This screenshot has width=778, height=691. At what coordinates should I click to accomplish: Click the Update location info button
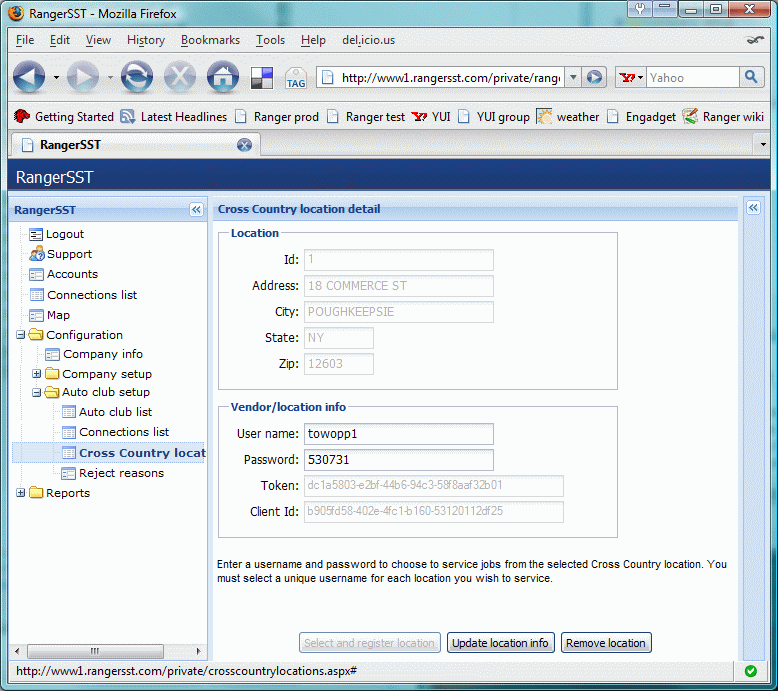coord(500,643)
